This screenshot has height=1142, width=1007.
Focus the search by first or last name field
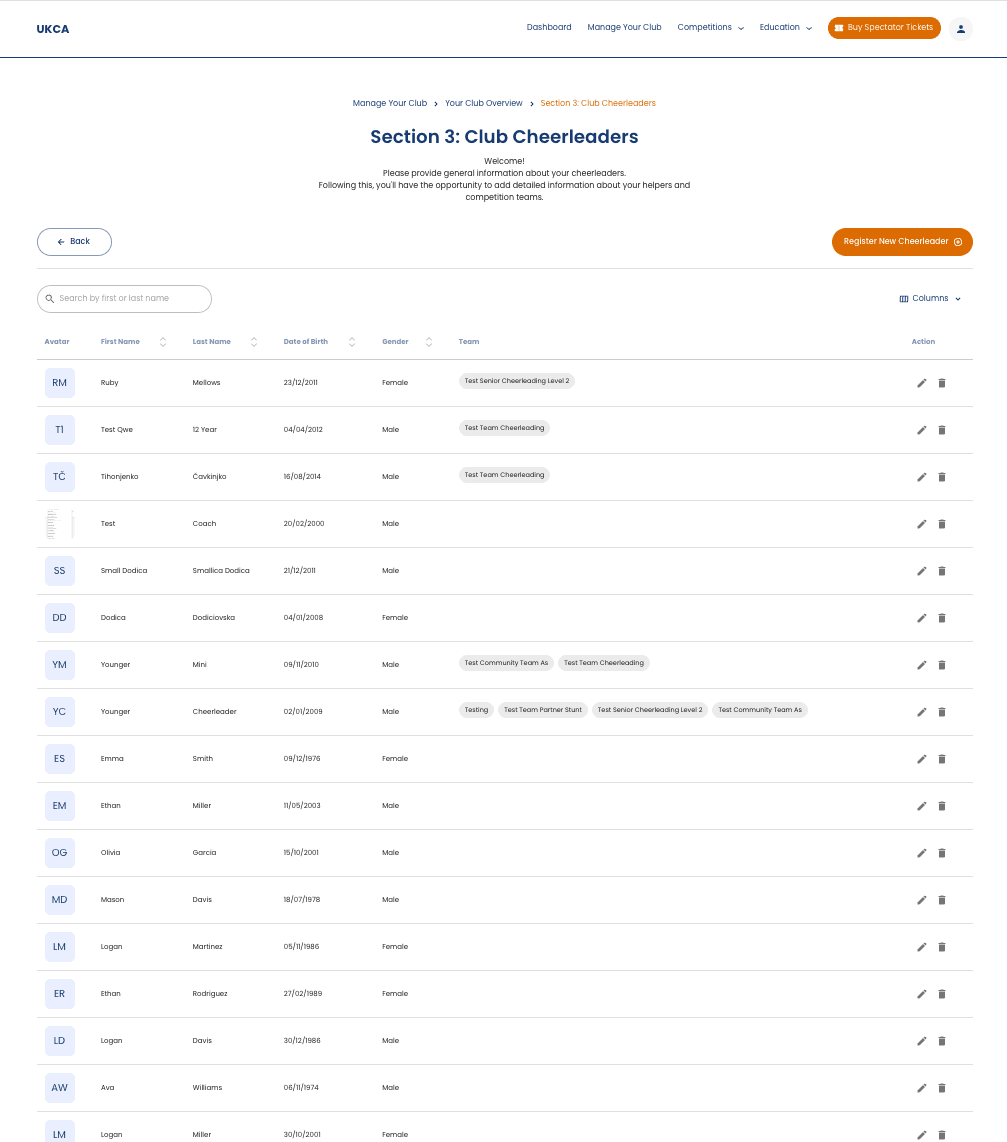125,299
